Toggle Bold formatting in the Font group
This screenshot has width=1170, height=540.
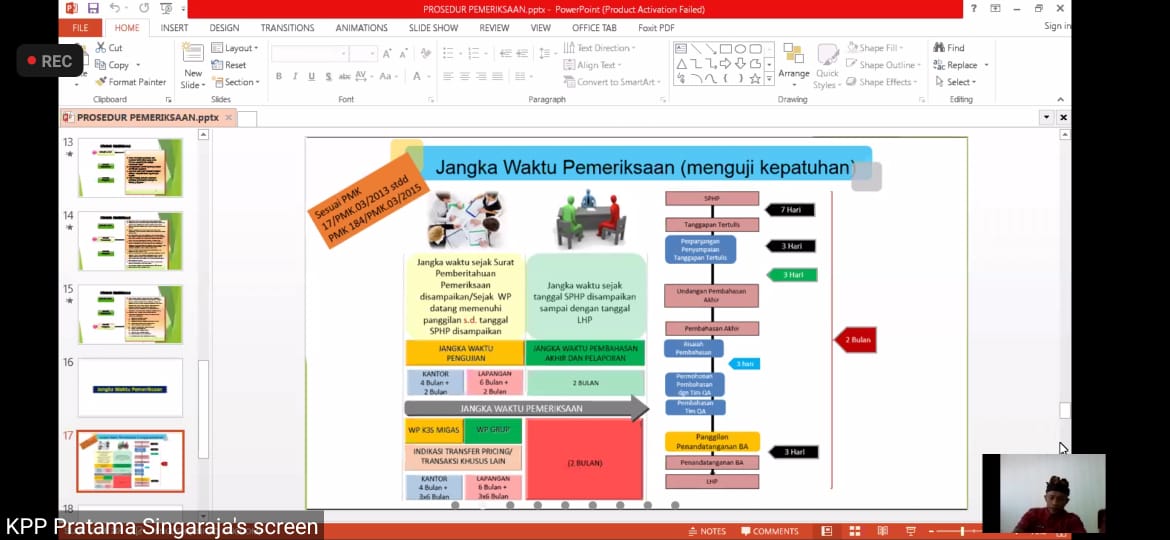(279, 77)
